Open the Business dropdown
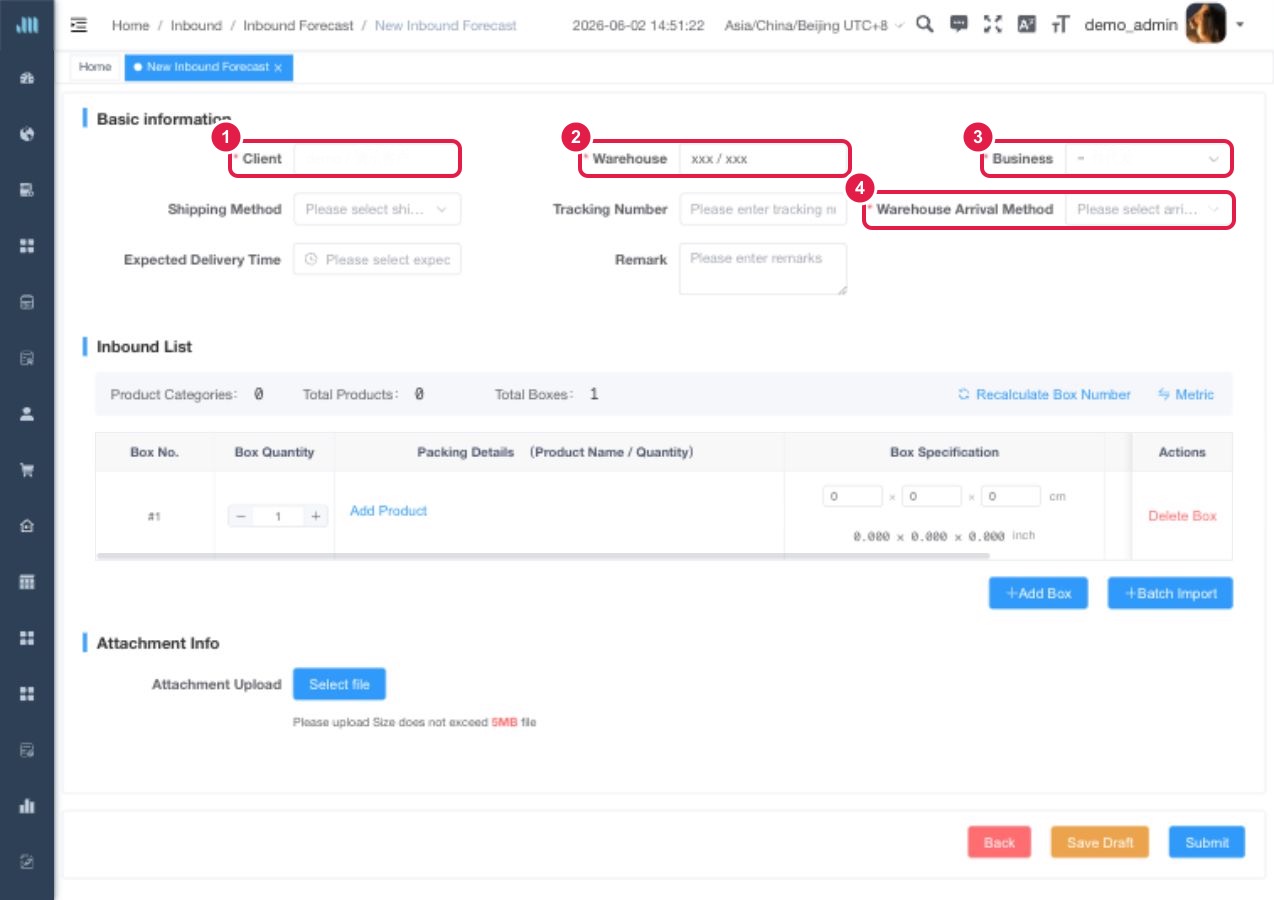This screenshot has height=900, width=1274. (1148, 159)
